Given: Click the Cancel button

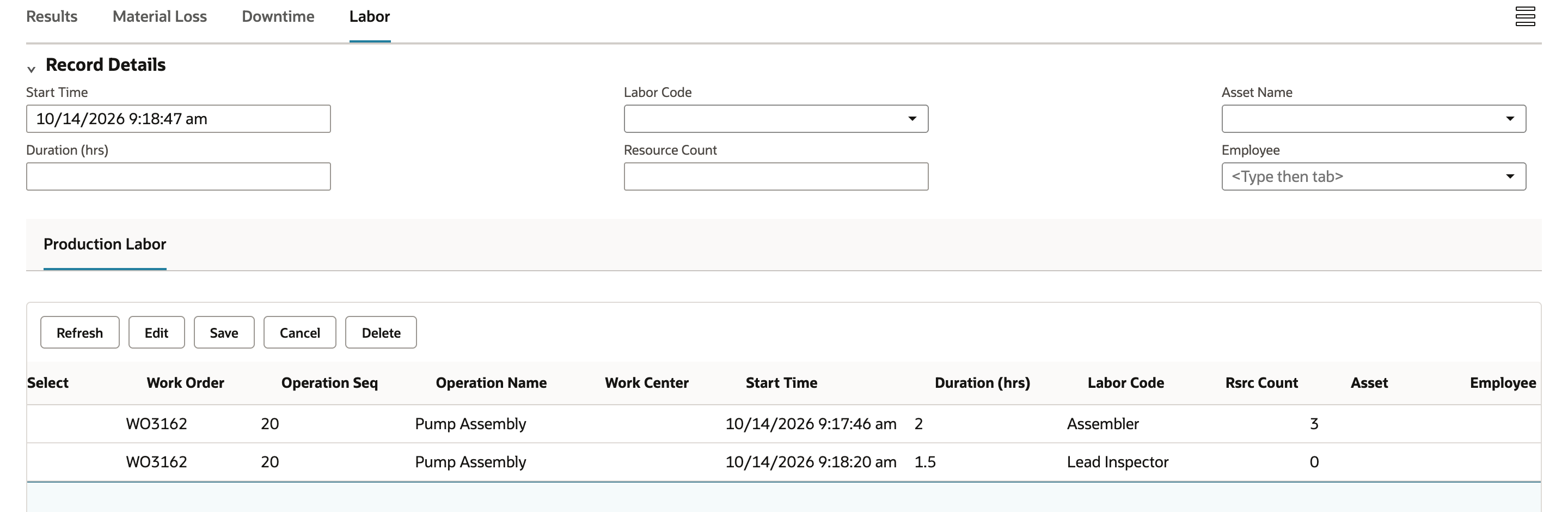Looking at the screenshot, I should tap(299, 332).
